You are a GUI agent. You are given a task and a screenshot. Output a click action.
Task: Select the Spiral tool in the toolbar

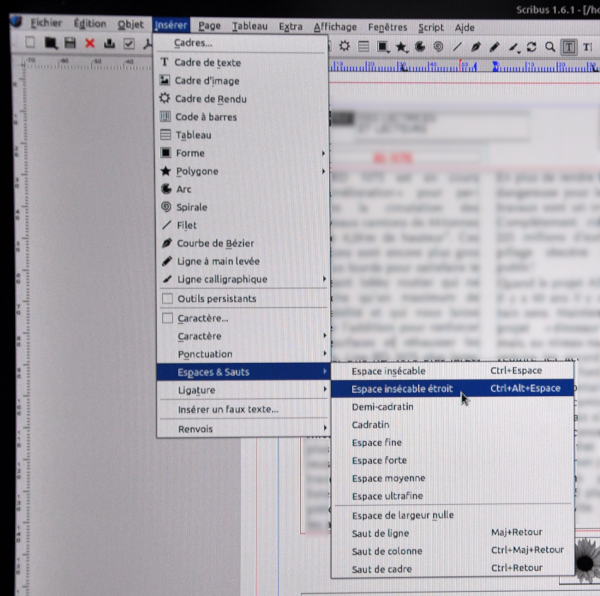[437, 46]
